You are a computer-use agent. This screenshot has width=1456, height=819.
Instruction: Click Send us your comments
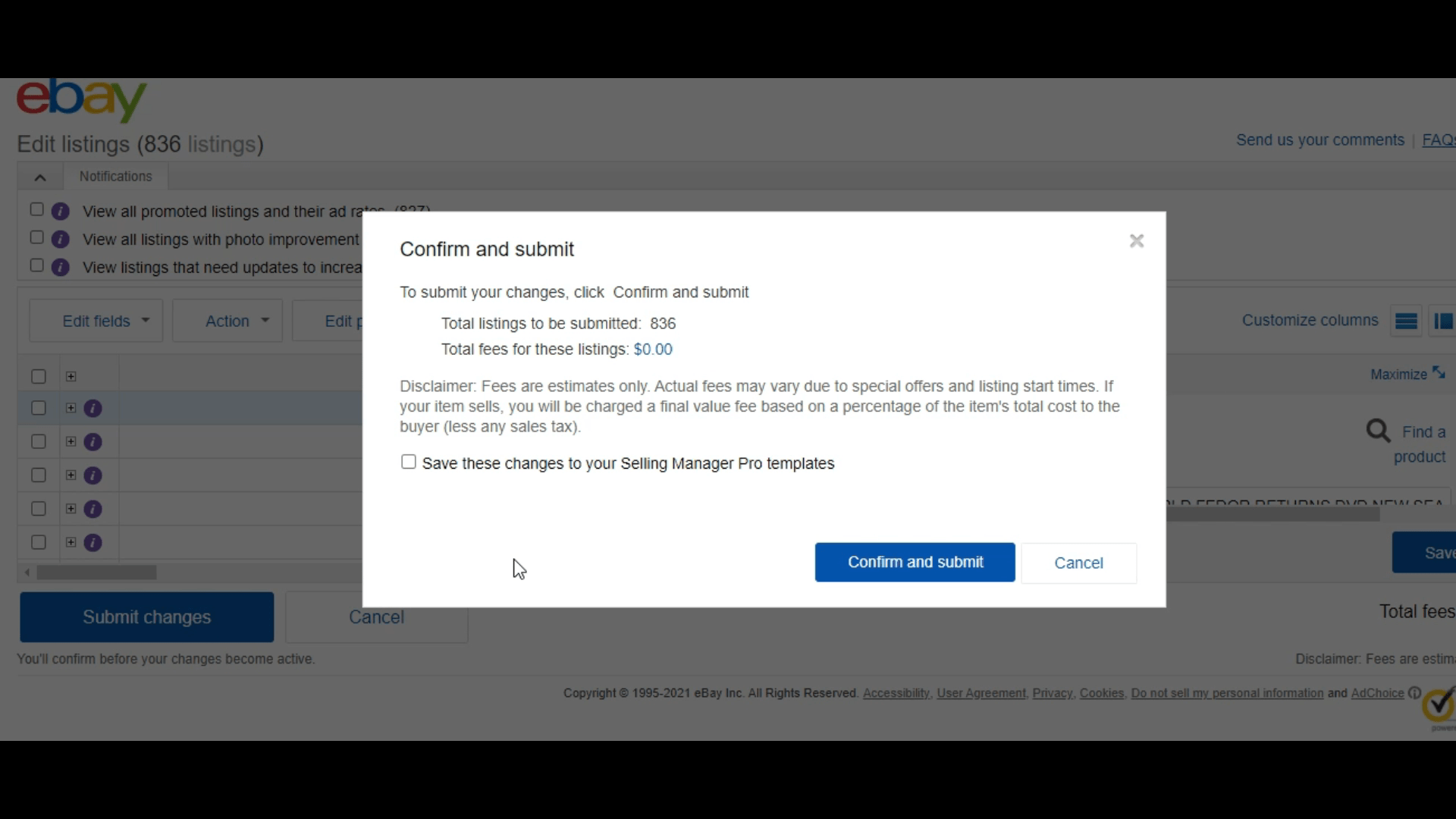(x=1319, y=140)
